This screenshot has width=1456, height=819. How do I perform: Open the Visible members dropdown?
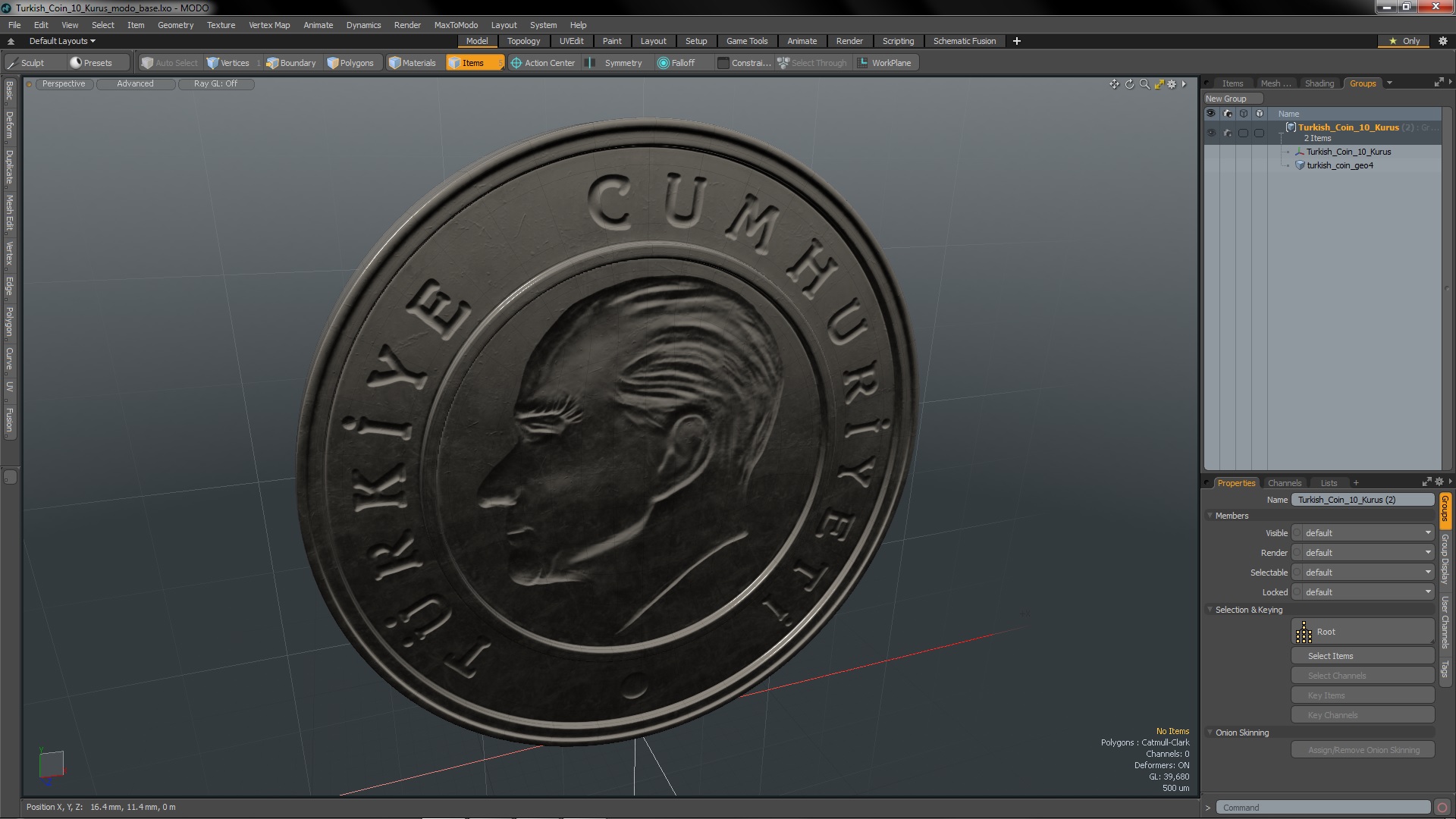(x=1363, y=533)
